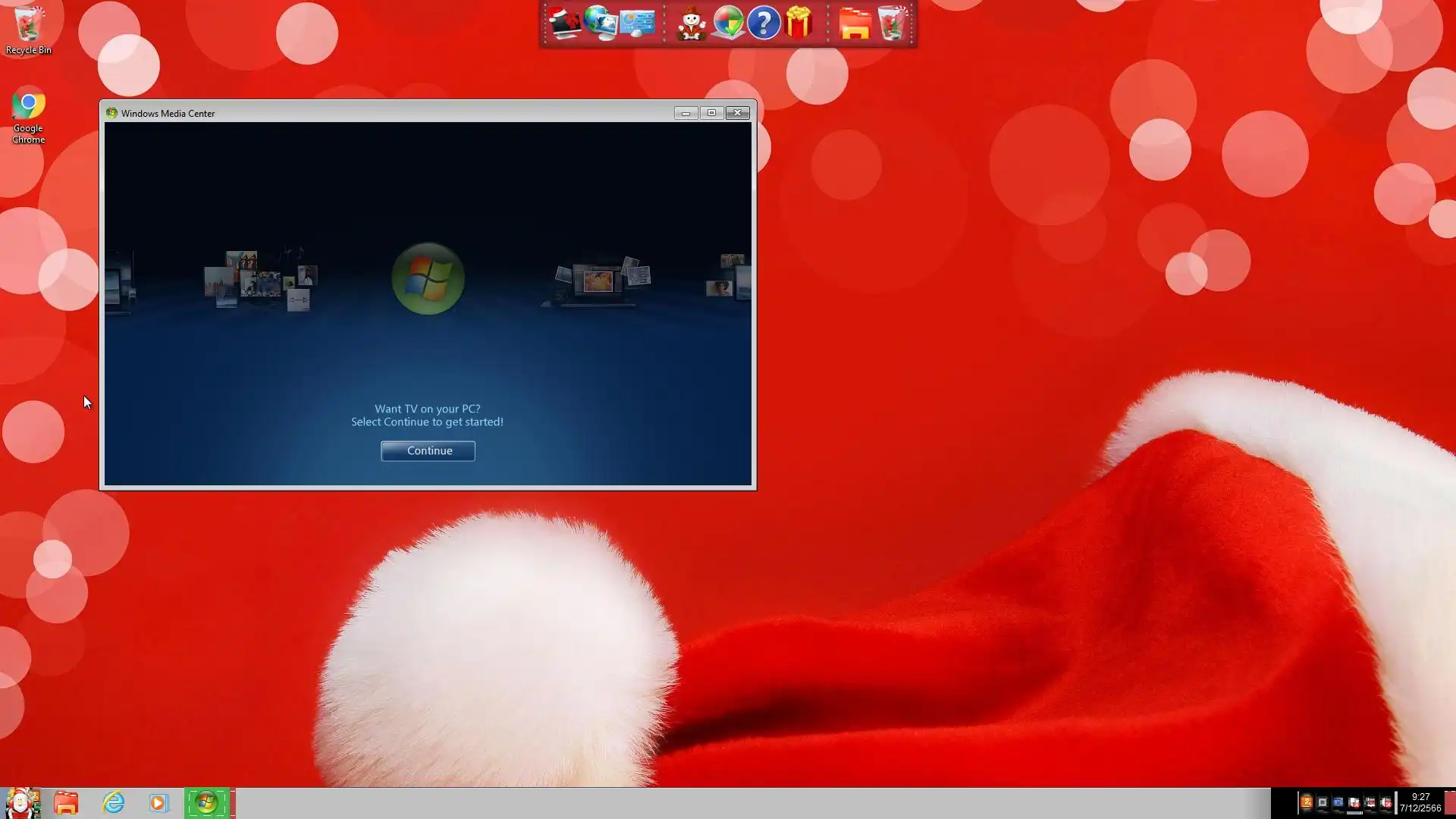1456x819 pixels.
Task: Open Internet Explorer from the taskbar
Action: pyautogui.click(x=114, y=802)
